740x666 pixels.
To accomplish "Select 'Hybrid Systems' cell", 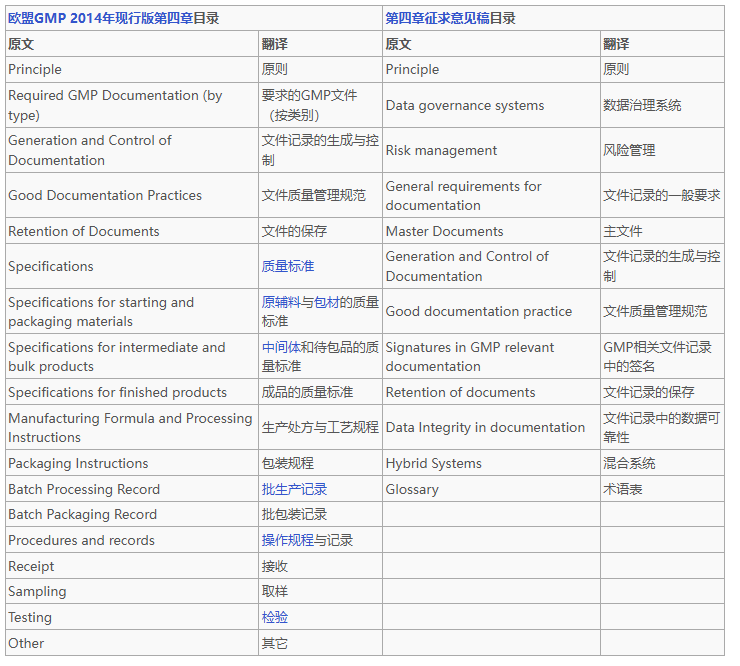I will click(x=491, y=463).
